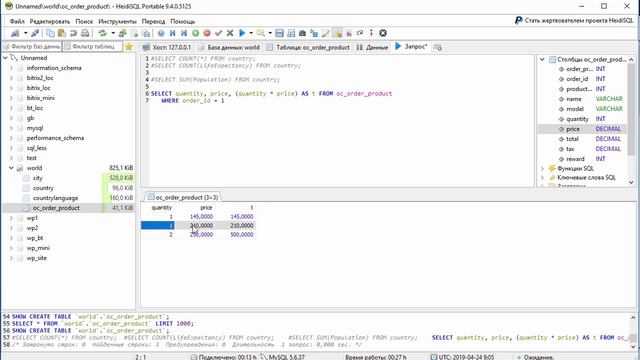The image size is (640, 360).
Task: Click the copy icon in toolbar
Action: pyautogui.click(x=51, y=33)
